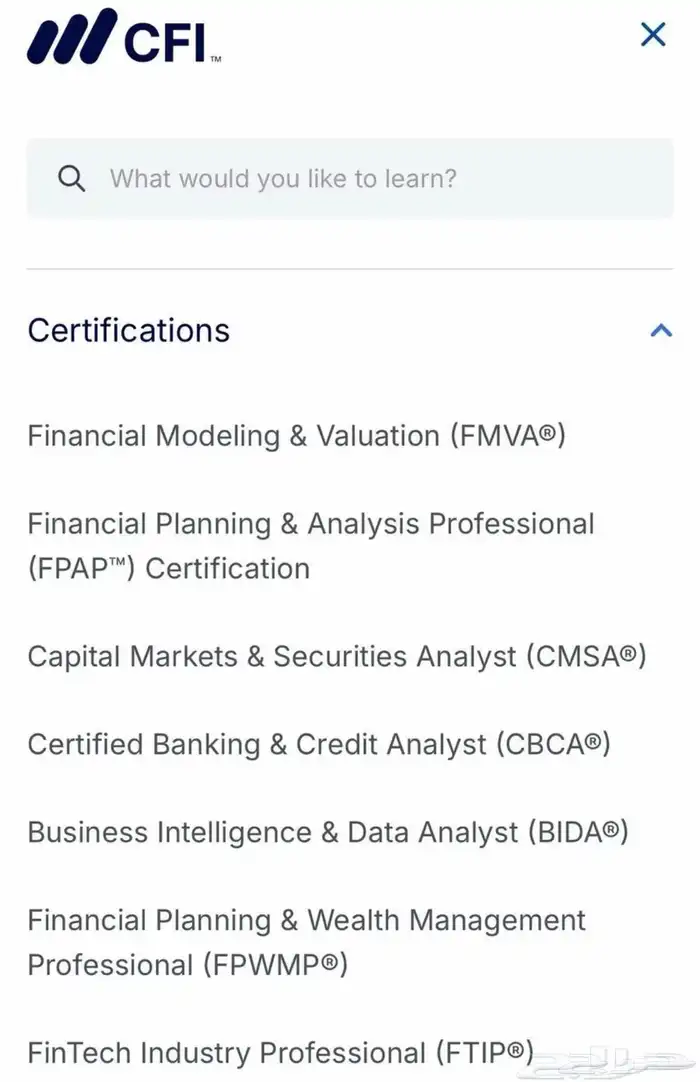Screen dimensions: 700x1082
Task: Open Certified Banking & Credit Analyst (CBCA)
Action: coord(319,744)
